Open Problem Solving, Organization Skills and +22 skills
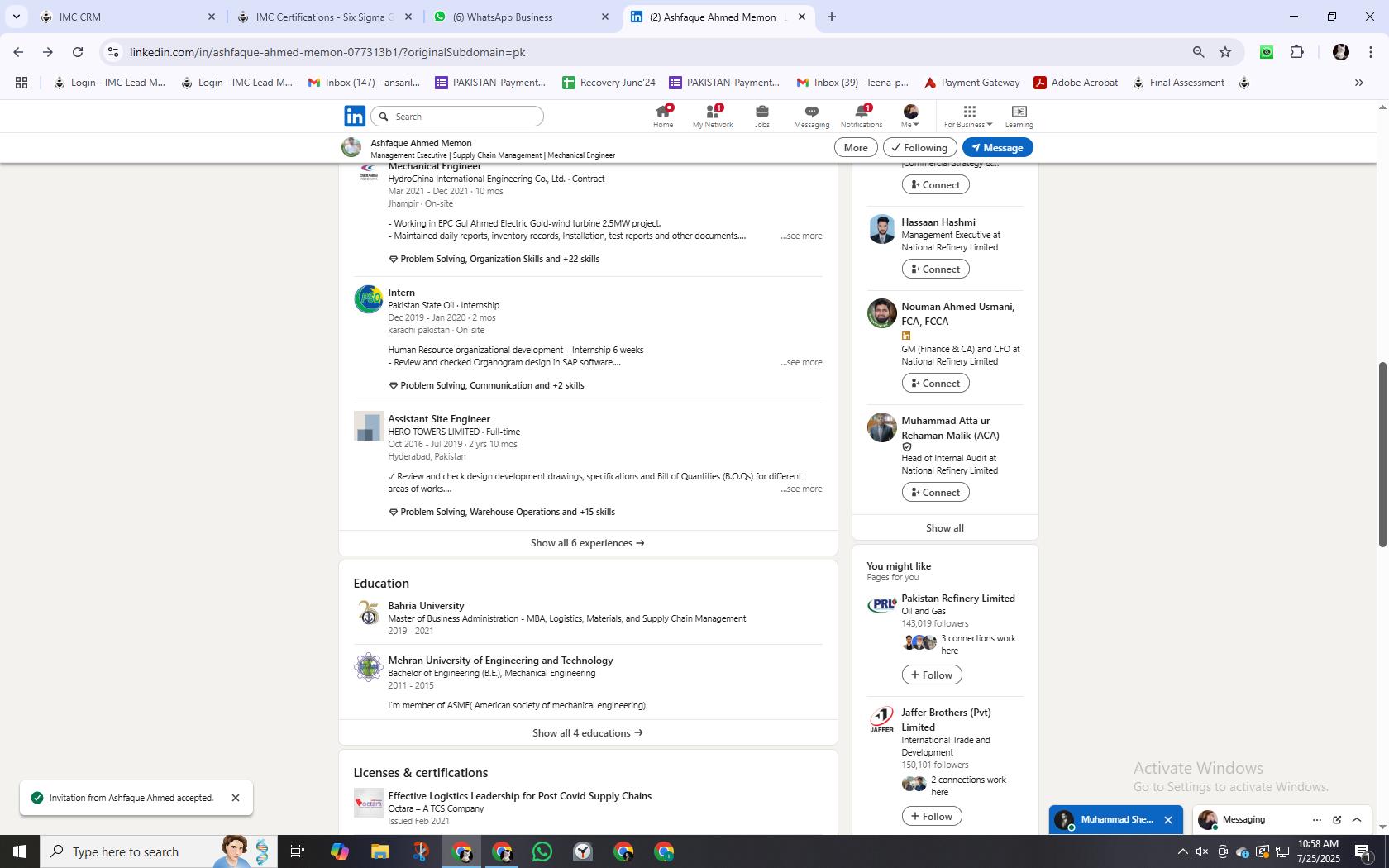1389x868 pixels. pyautogui.click(x=494, y=259)
